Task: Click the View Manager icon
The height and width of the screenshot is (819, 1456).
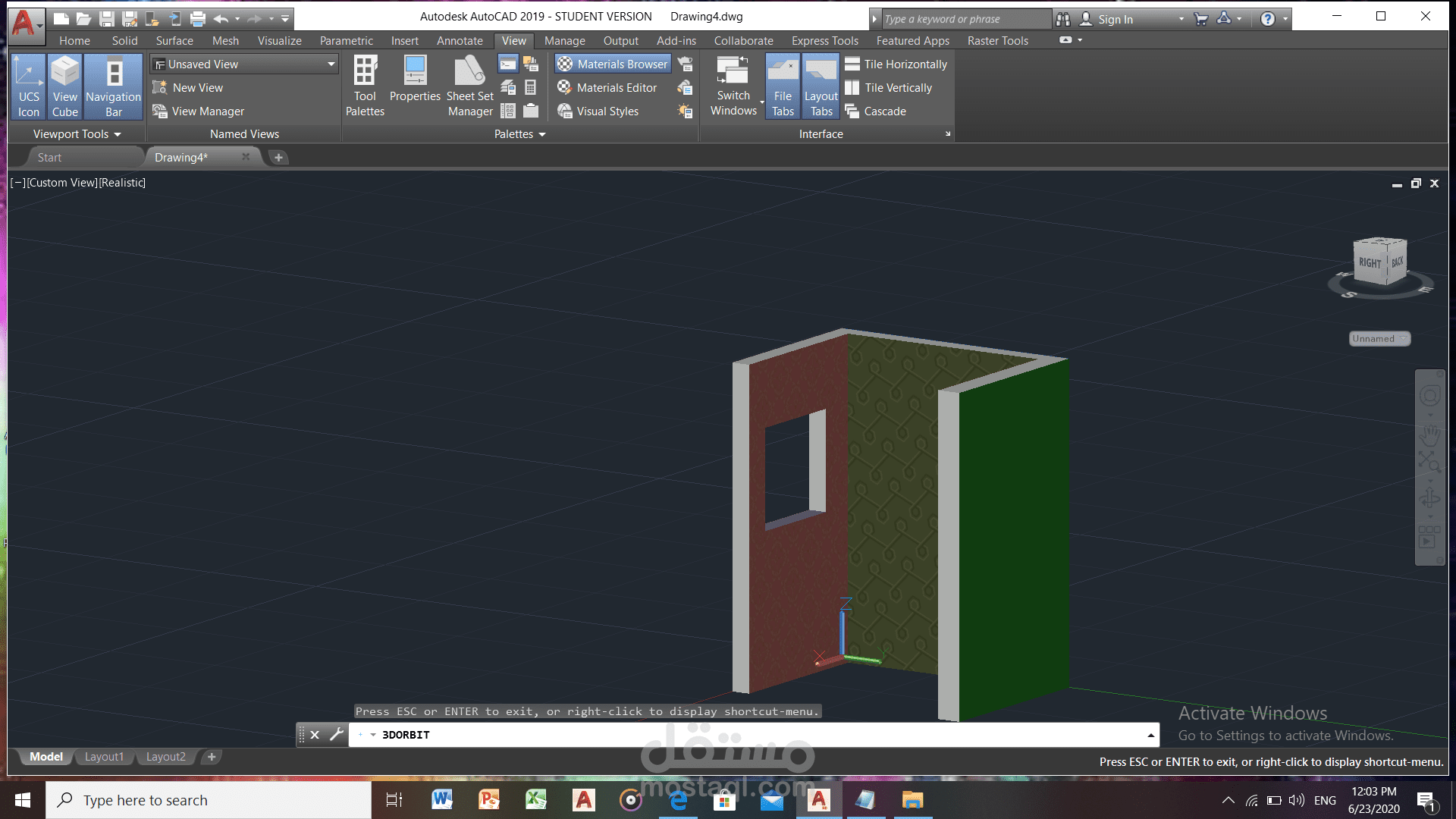Action: click(160, 111)
